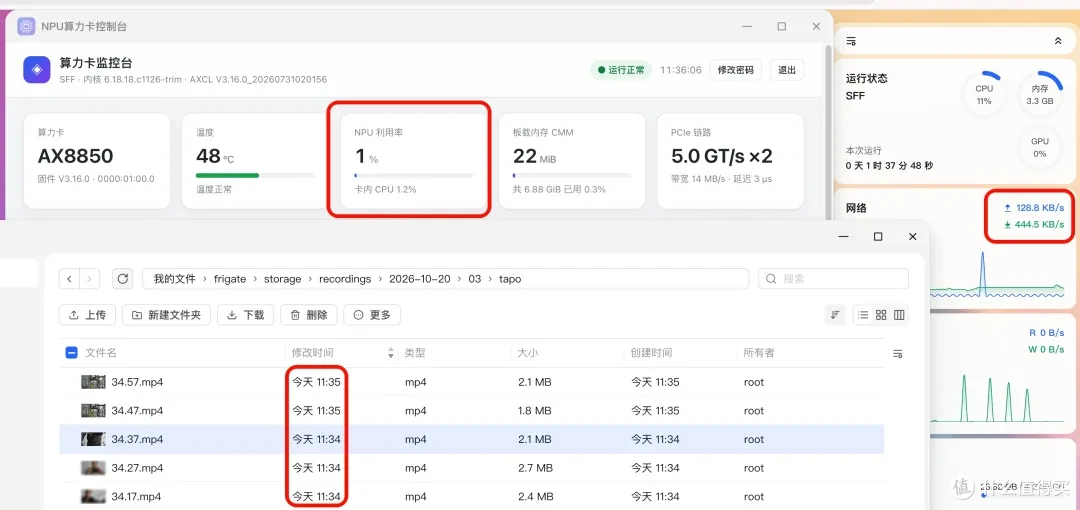Click NPU 利用率 progress bar
Screen dimensions: 1080x510
413,176
